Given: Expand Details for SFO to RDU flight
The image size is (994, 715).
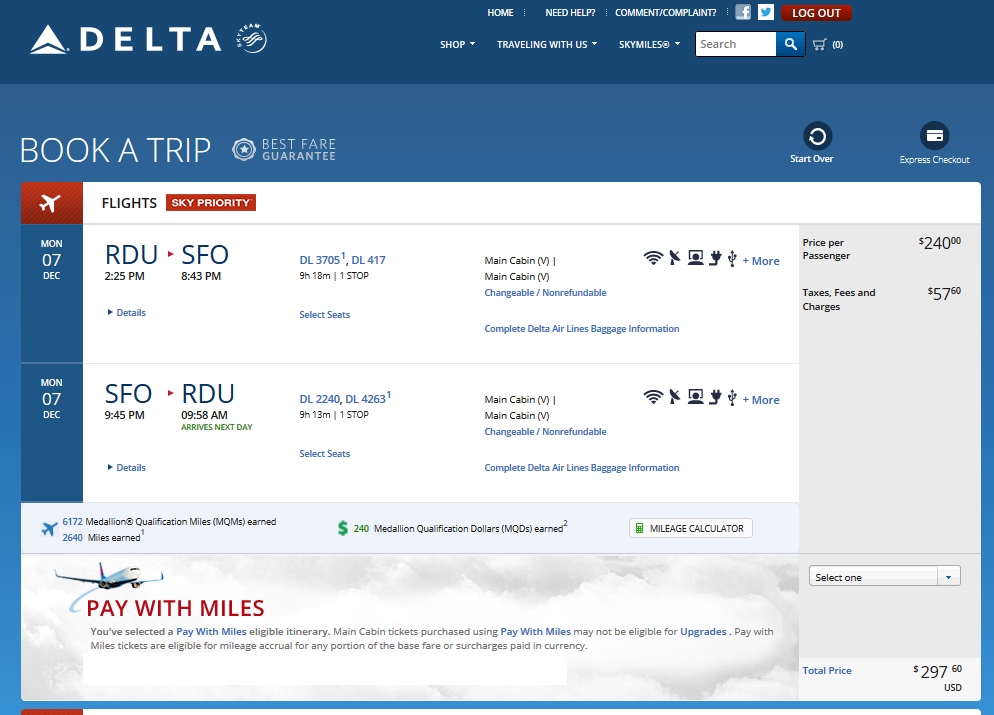Looking at the screenshot, I should click(x=127, y=468).
